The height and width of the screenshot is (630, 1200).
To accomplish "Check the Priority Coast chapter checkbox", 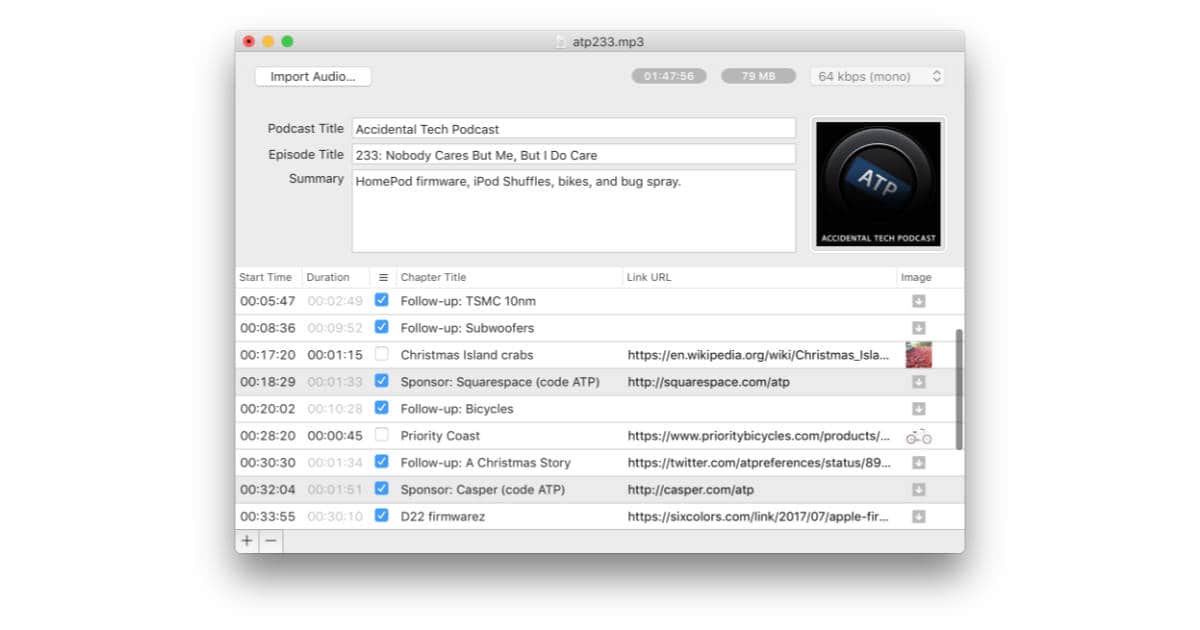I will coord(381,435).
